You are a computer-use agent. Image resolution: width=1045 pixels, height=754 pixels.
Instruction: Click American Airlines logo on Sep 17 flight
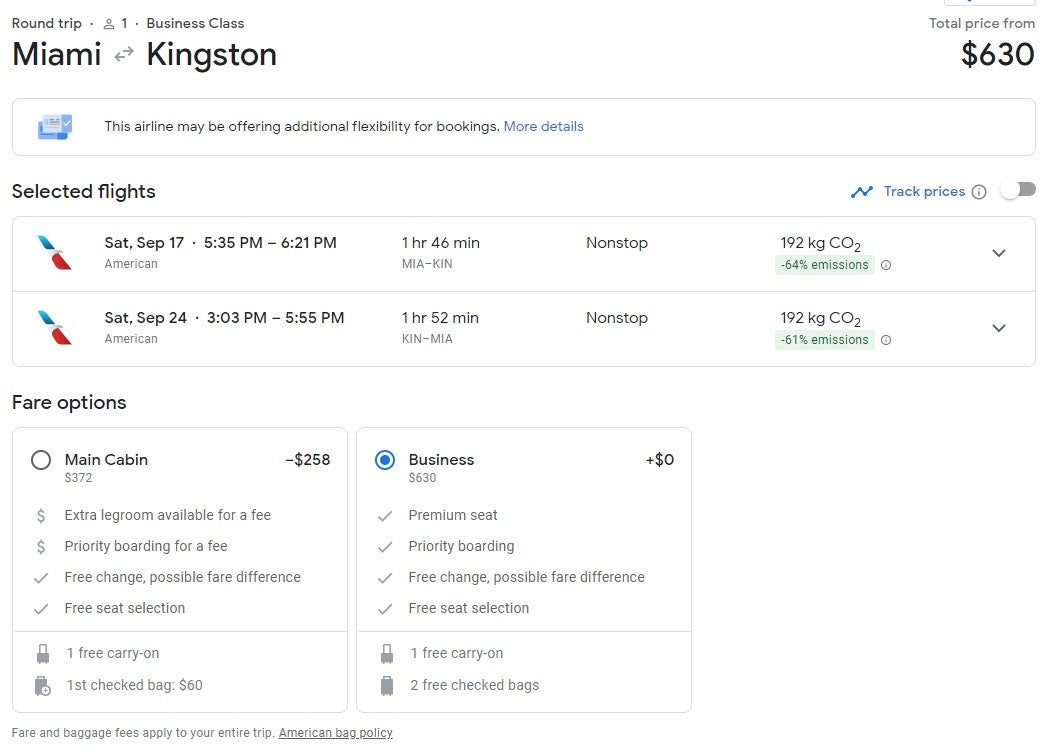pos(54,253)
